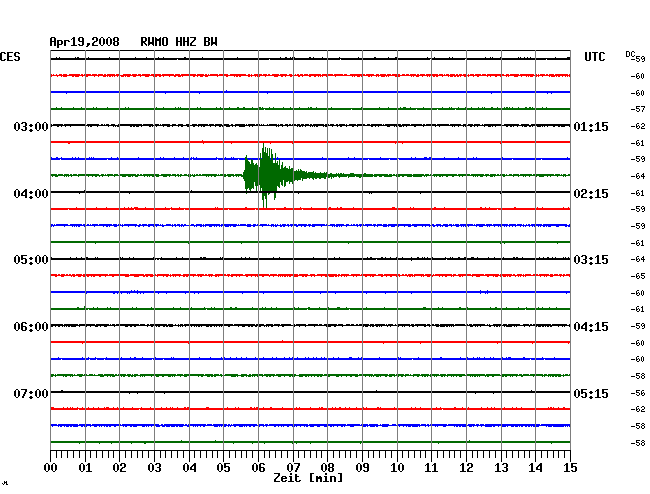The height and width of the screenshot is (494, 650).
Task: Click the 07:00 local time label
Action: [31, 393]
